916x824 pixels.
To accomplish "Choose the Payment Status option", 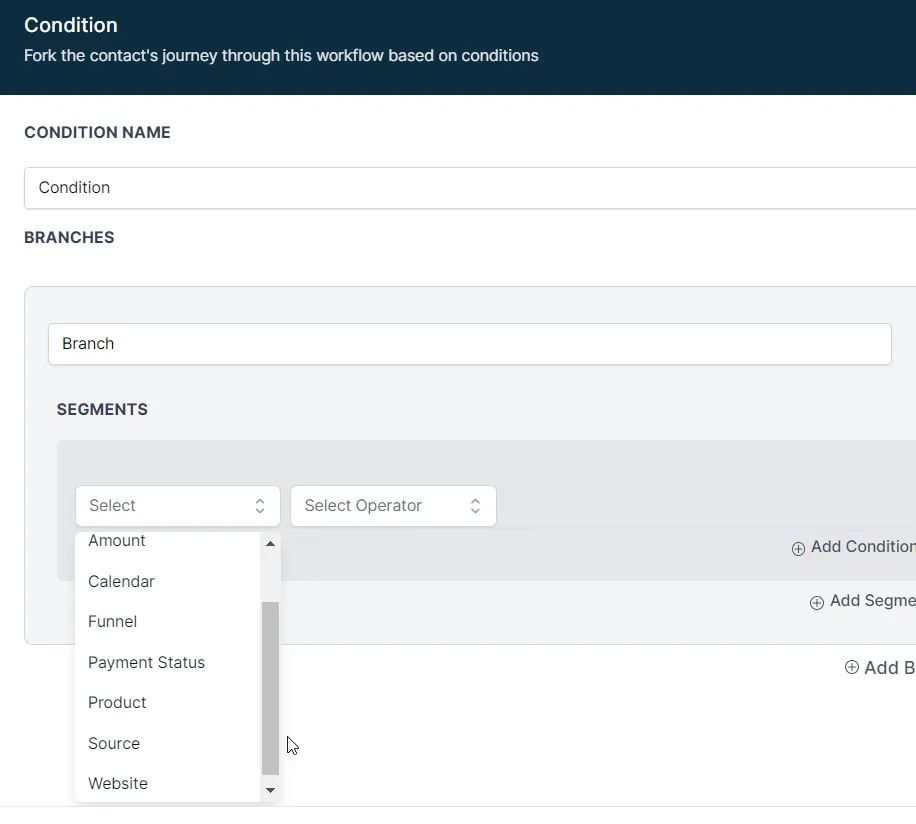I will coord(146,662).
